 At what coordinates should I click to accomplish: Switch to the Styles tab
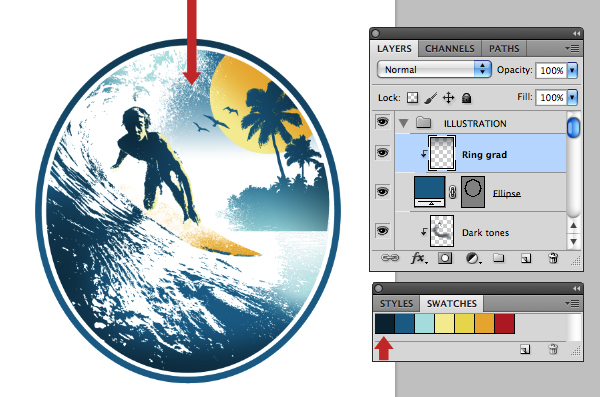click(x=396, y=304)
